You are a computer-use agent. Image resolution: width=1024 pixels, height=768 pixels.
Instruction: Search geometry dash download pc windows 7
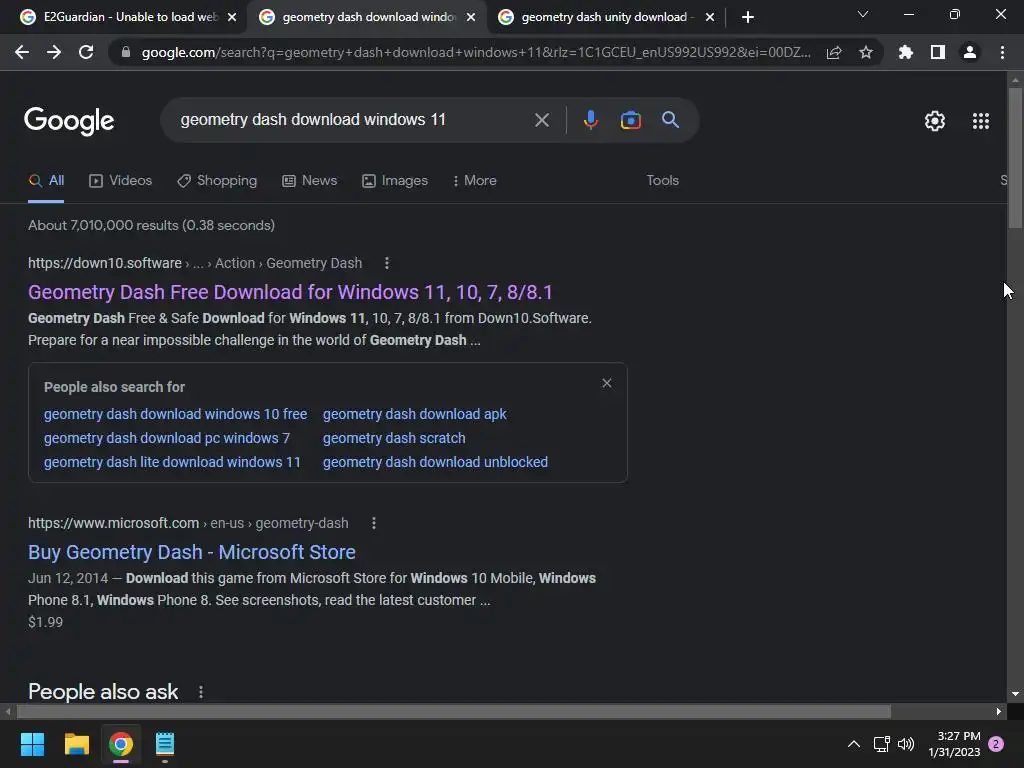coord(167,438)
